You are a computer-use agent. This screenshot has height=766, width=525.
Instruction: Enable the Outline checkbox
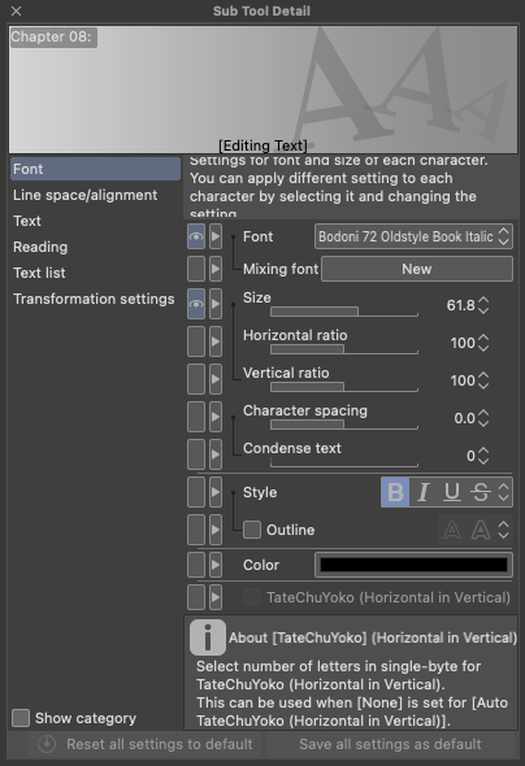pos(252,530)
